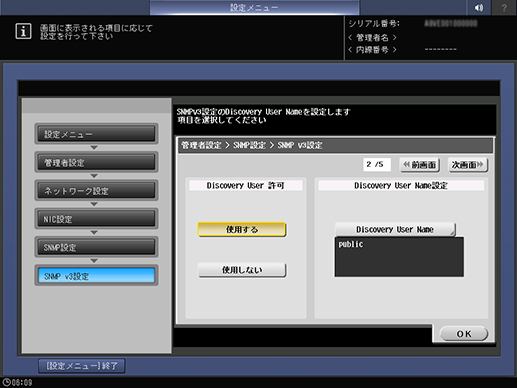The width and height of the screenshot is (517, 388).
Task: Click the シリアル番号 label
Action: pos(374,24)
